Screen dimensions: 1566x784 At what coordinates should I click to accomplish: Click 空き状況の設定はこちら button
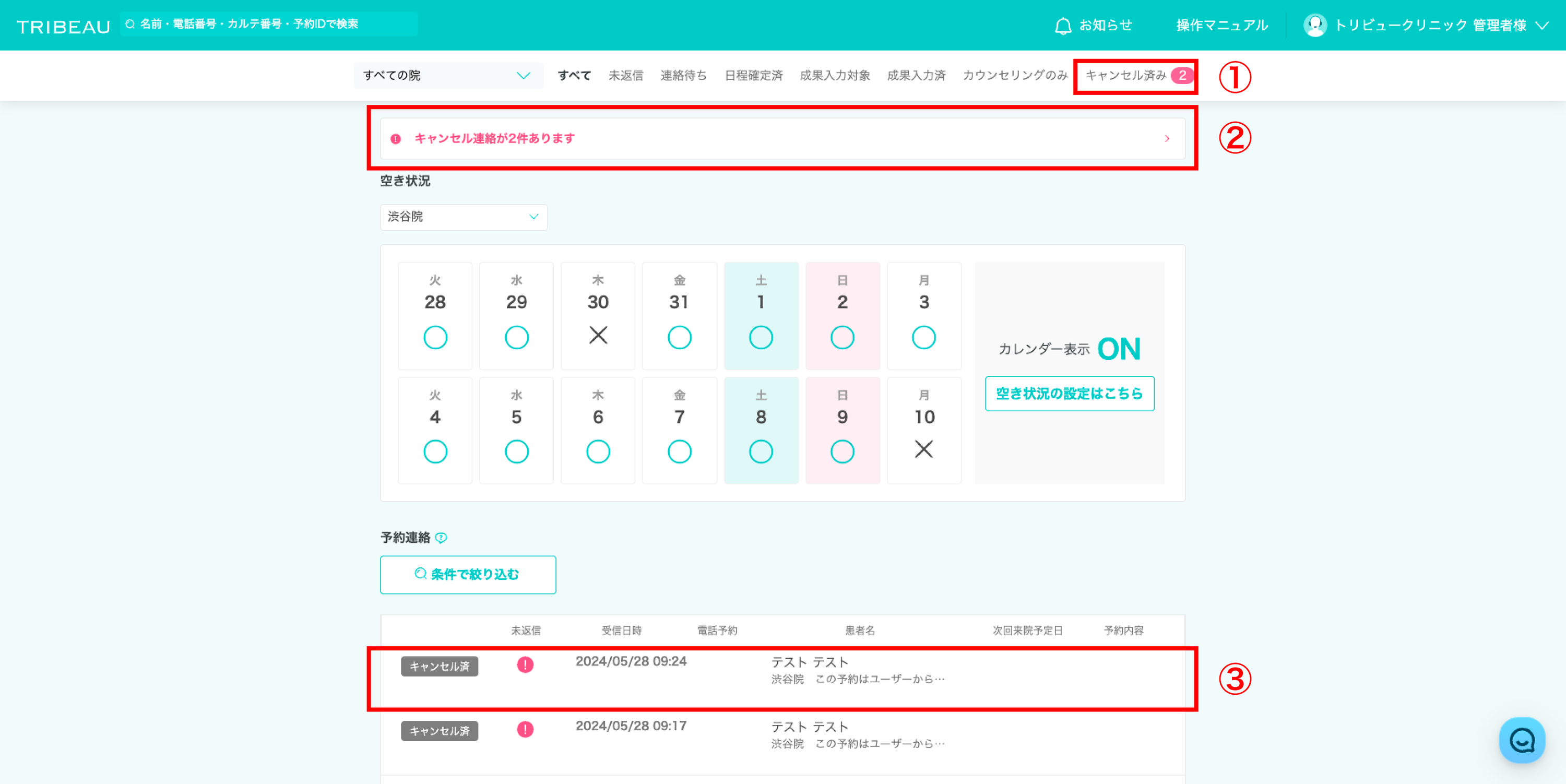(1070, 394)
